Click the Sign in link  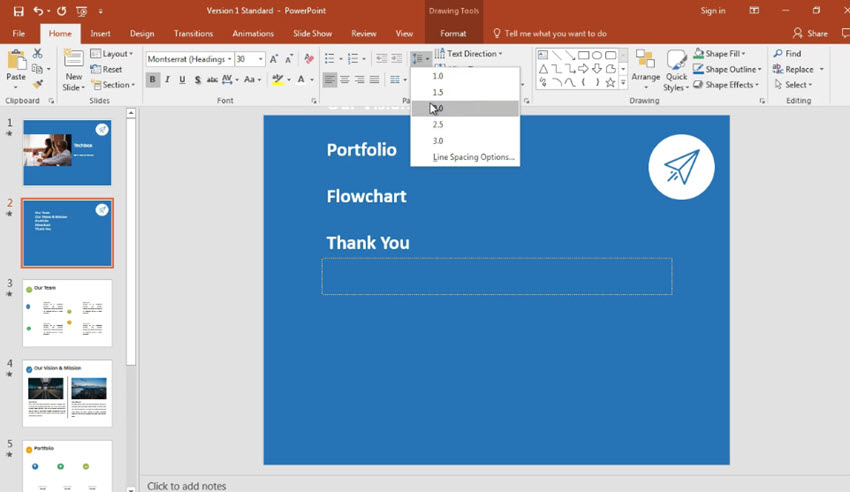(713, 11)
